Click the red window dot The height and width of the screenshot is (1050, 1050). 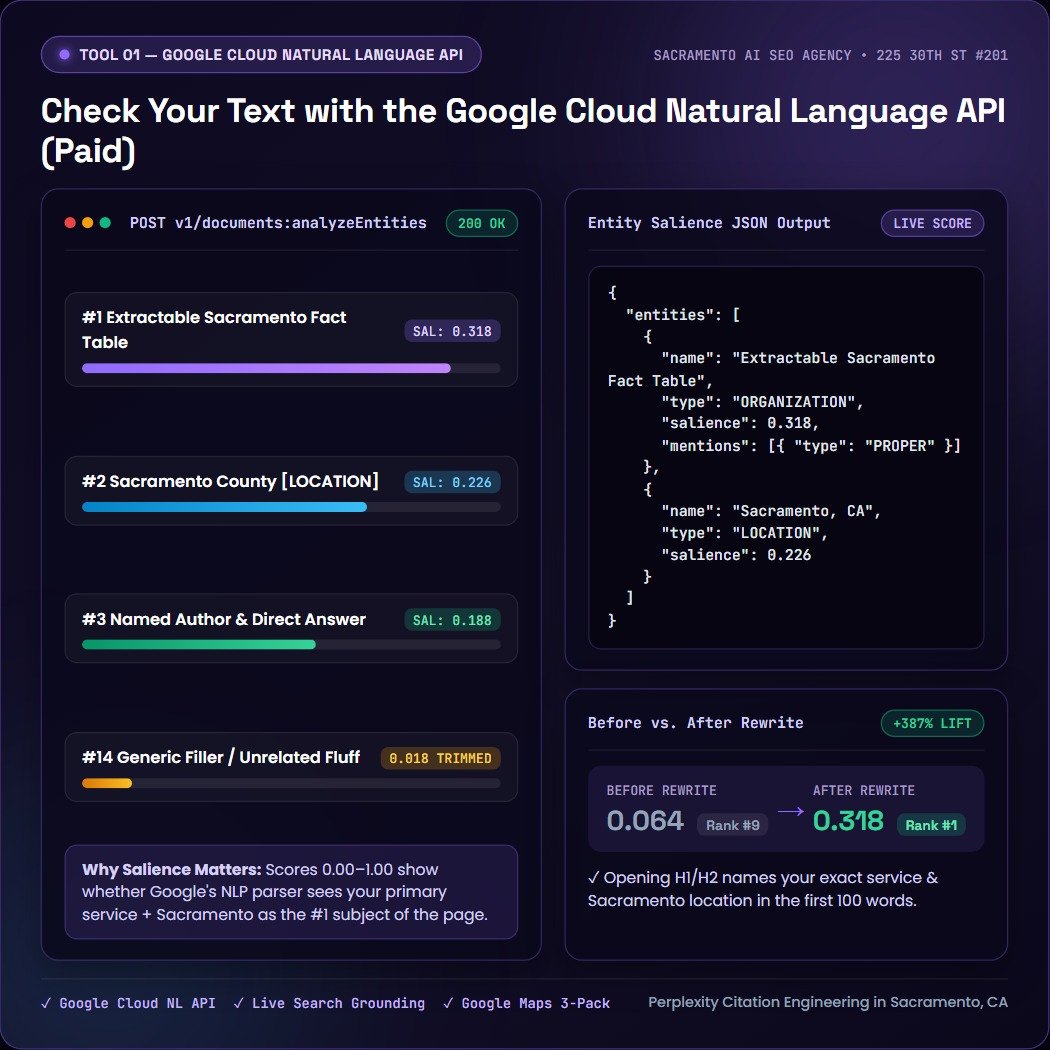[x=70, y=223]
